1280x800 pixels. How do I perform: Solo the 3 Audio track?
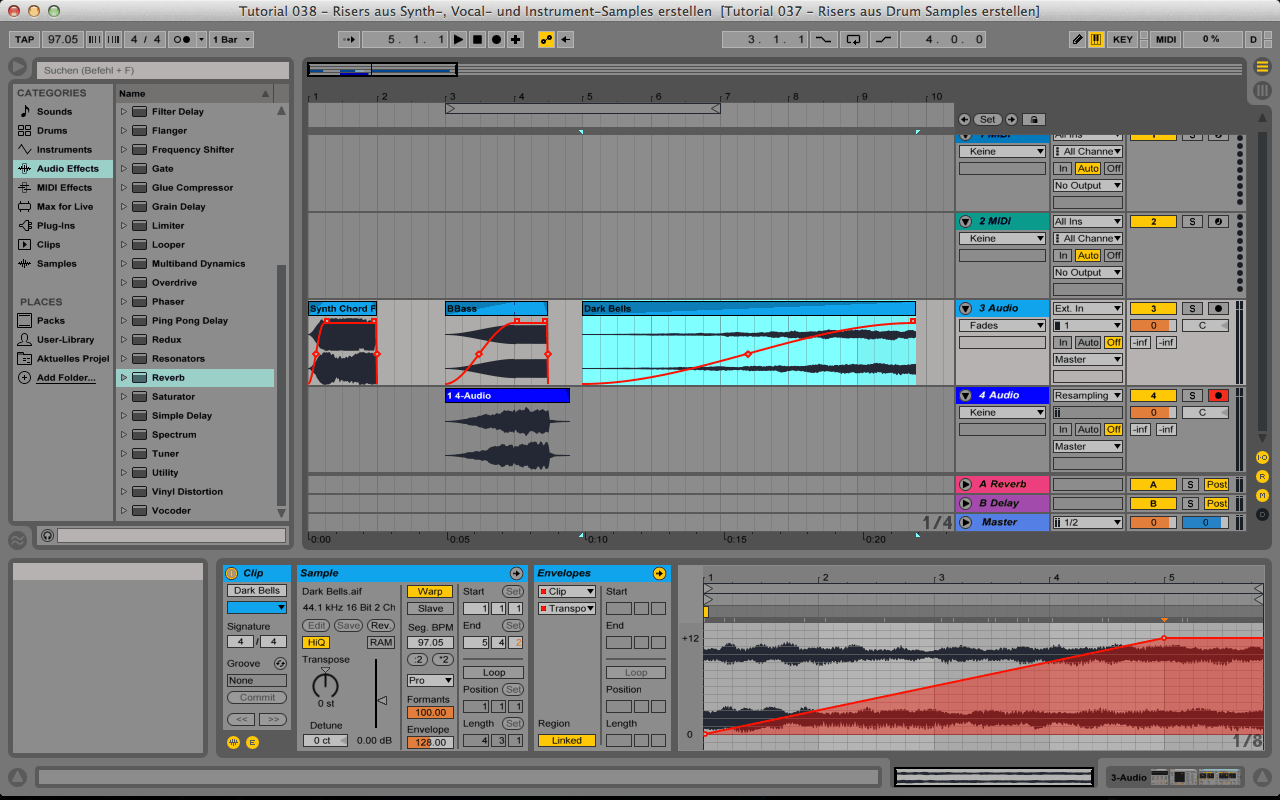point(1192,308)
